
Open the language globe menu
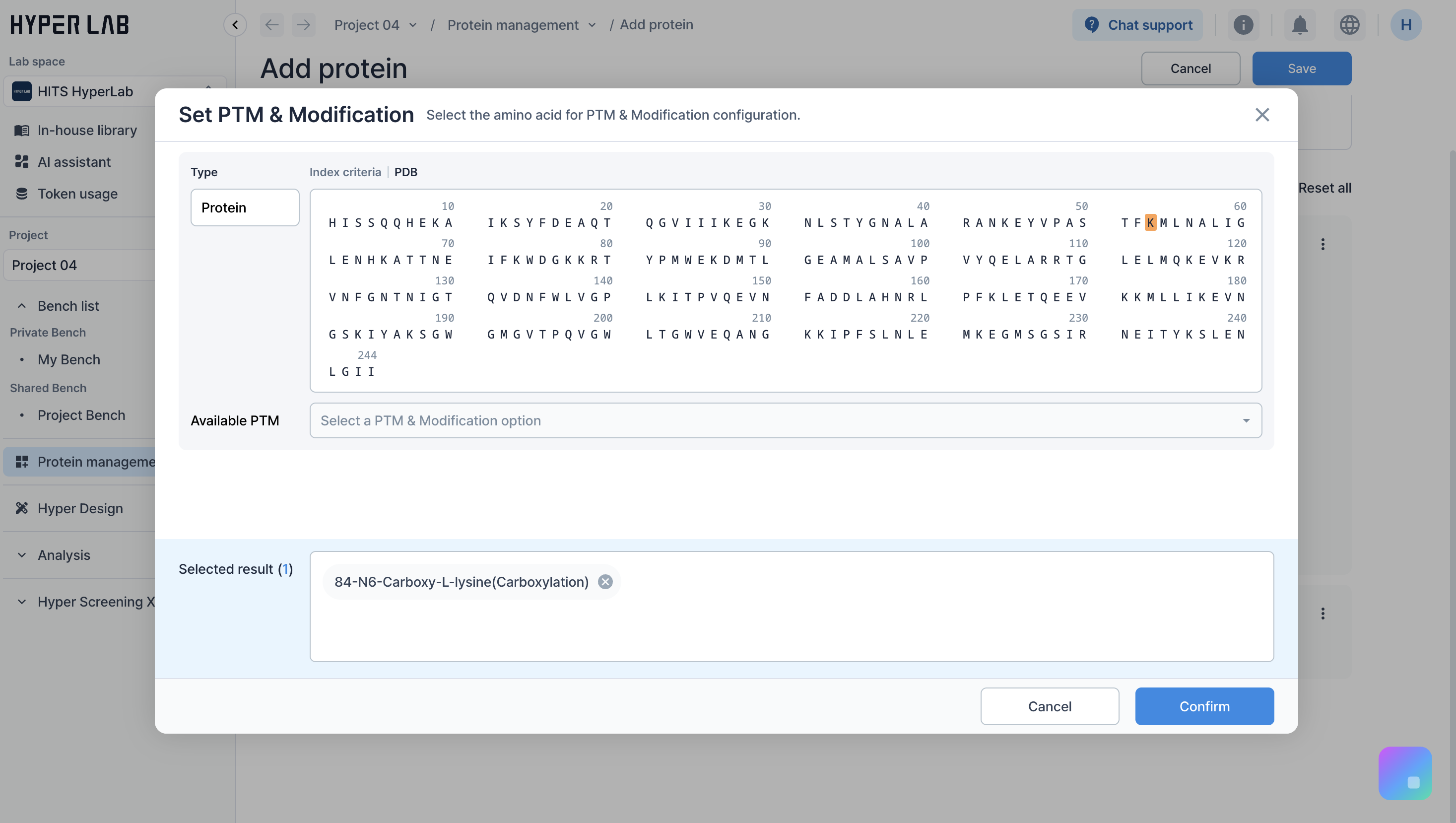pos(1349,25)
